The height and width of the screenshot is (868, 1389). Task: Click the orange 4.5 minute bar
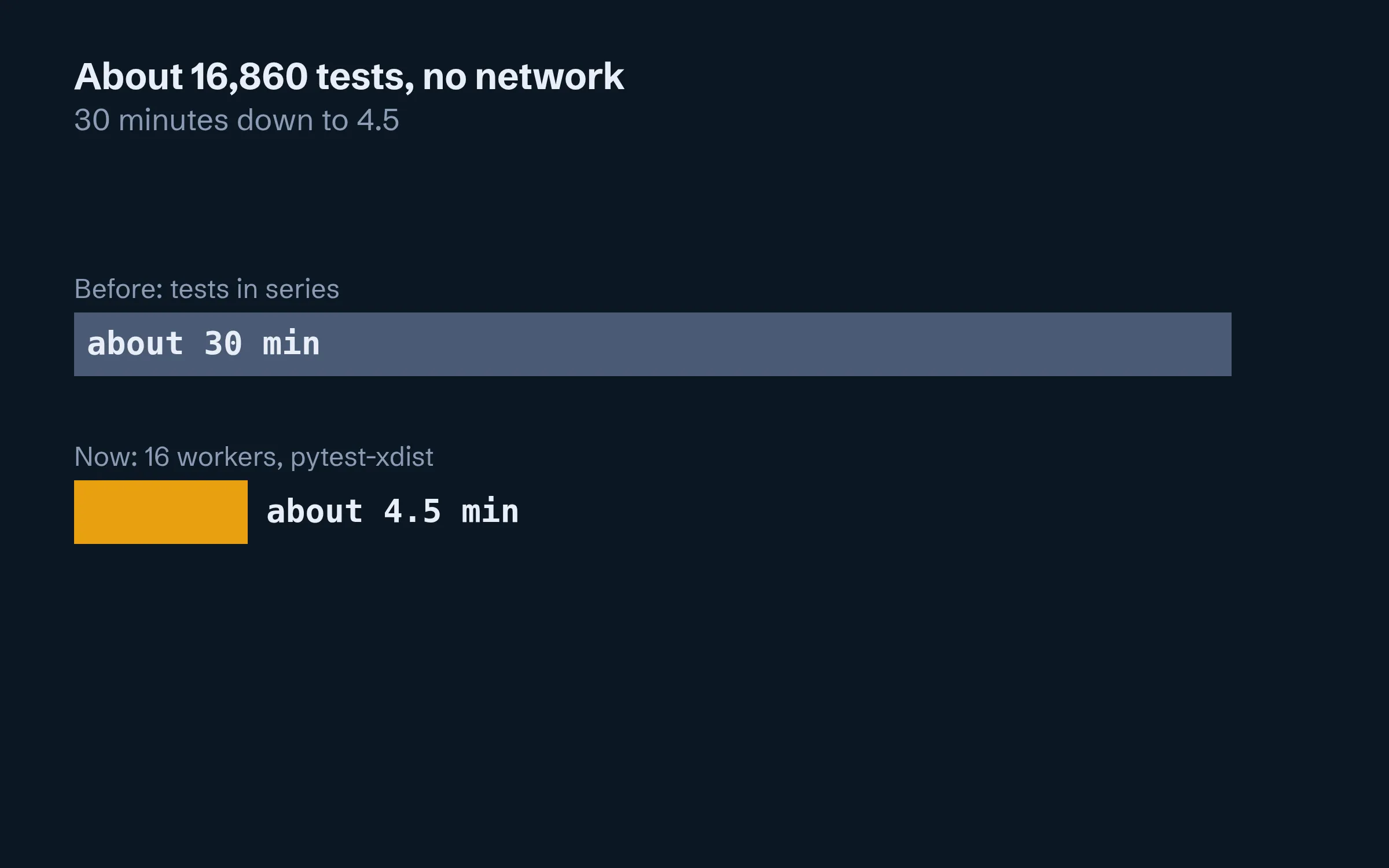(x=161, y=512)
